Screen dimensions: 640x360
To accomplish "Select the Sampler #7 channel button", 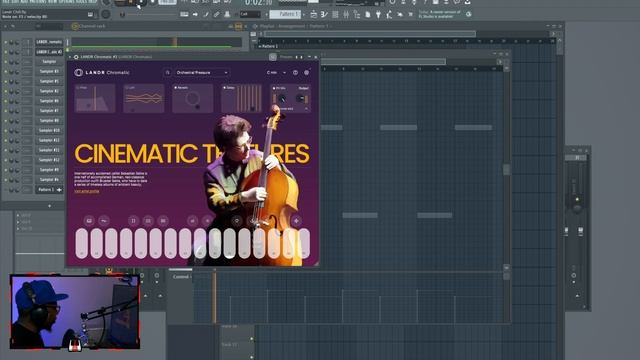I will [x=49, y=111].
